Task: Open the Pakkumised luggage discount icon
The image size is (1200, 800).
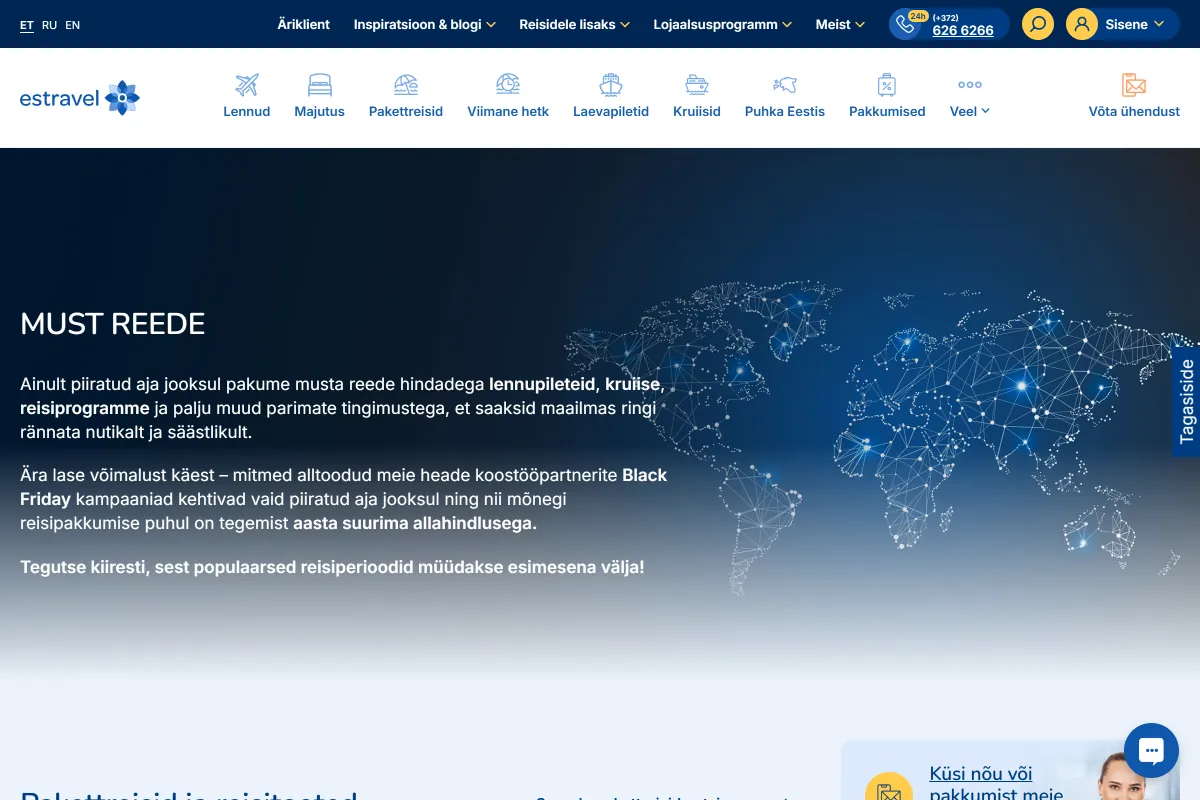Action: pos(886,85)
